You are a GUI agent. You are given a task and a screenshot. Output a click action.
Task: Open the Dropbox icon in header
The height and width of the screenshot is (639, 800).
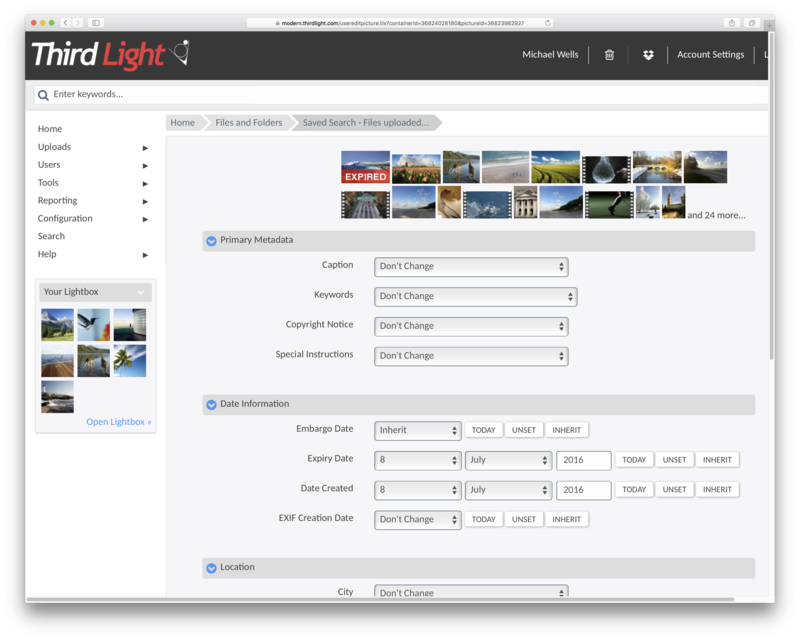(648, 55)
